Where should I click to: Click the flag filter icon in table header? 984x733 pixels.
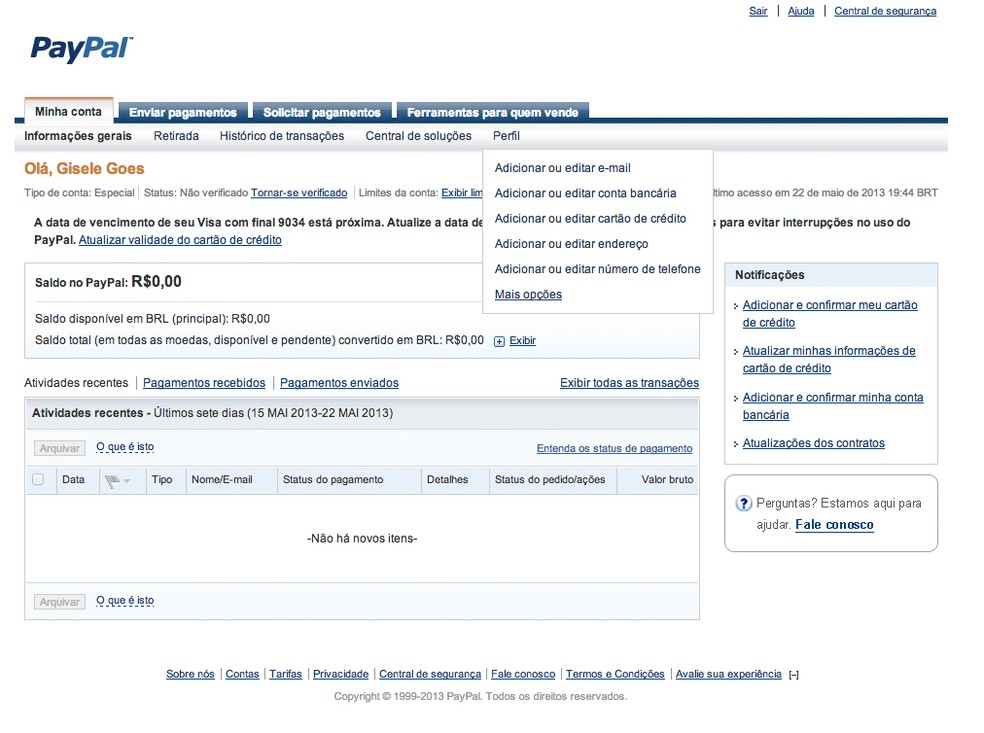point(111,479)
